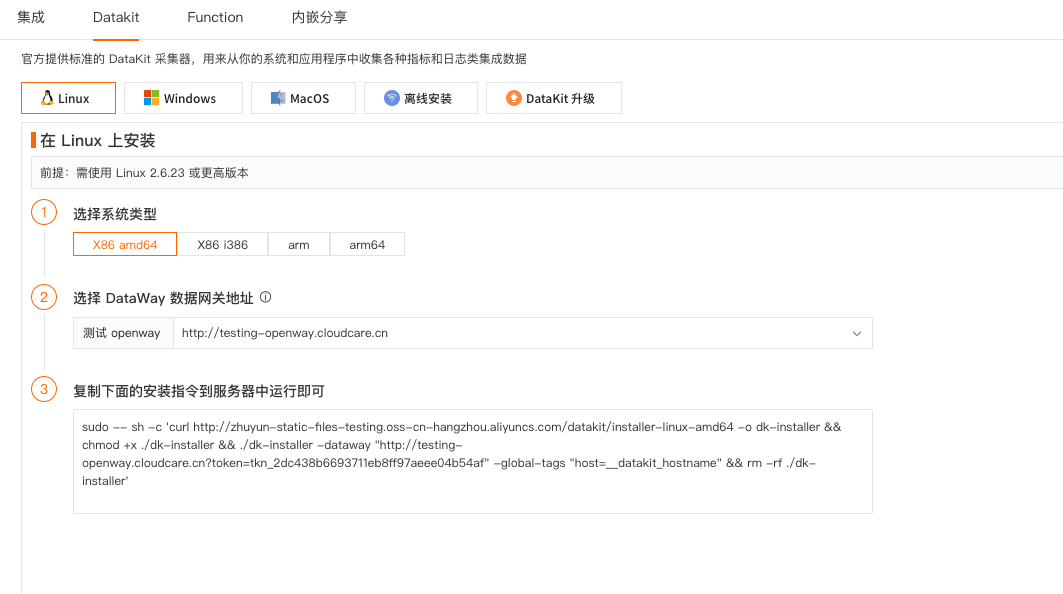Click the step 3 circle marker

coord(44,389)
